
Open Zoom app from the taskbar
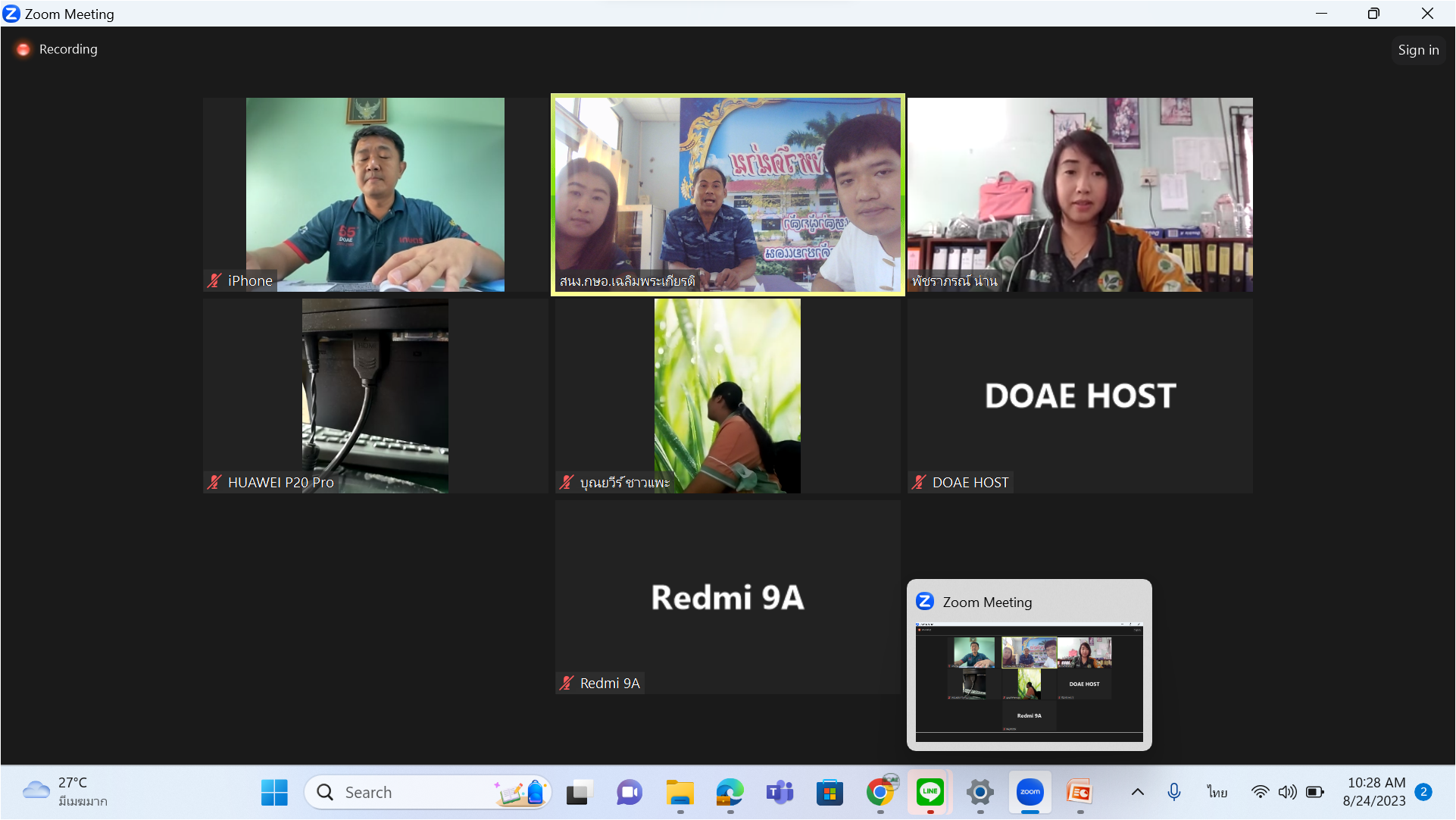coord(1030,793)
